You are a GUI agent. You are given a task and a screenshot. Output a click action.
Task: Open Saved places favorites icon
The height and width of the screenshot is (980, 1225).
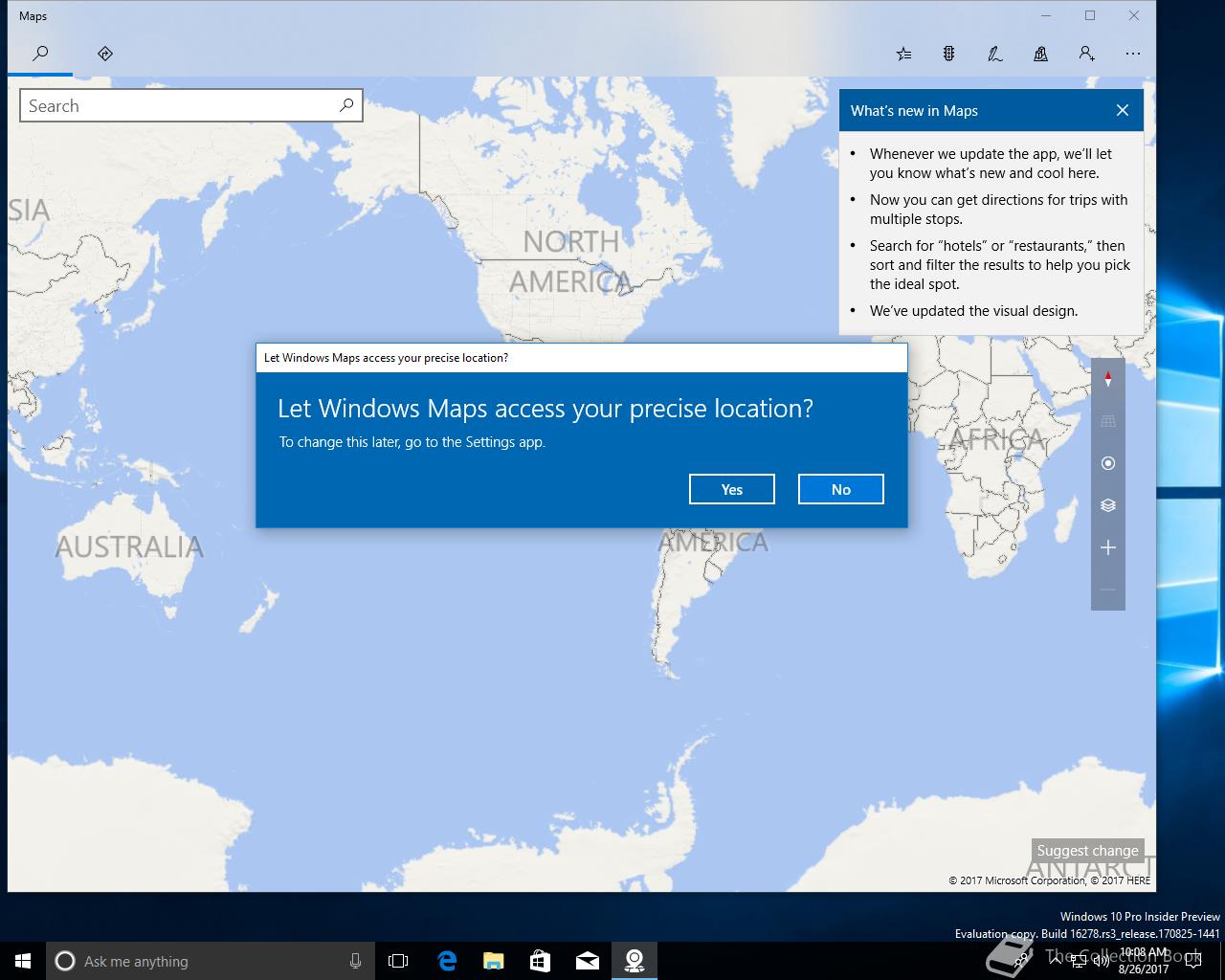pyautogui.click(x=903, y=54)
